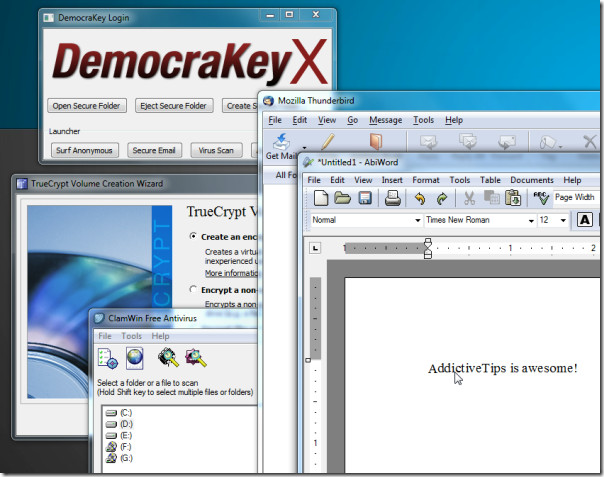Open the Tag dropdown arrow in Thunderbird
The width and height of the screenshot is (604, 477).
(x=560, y=147)
